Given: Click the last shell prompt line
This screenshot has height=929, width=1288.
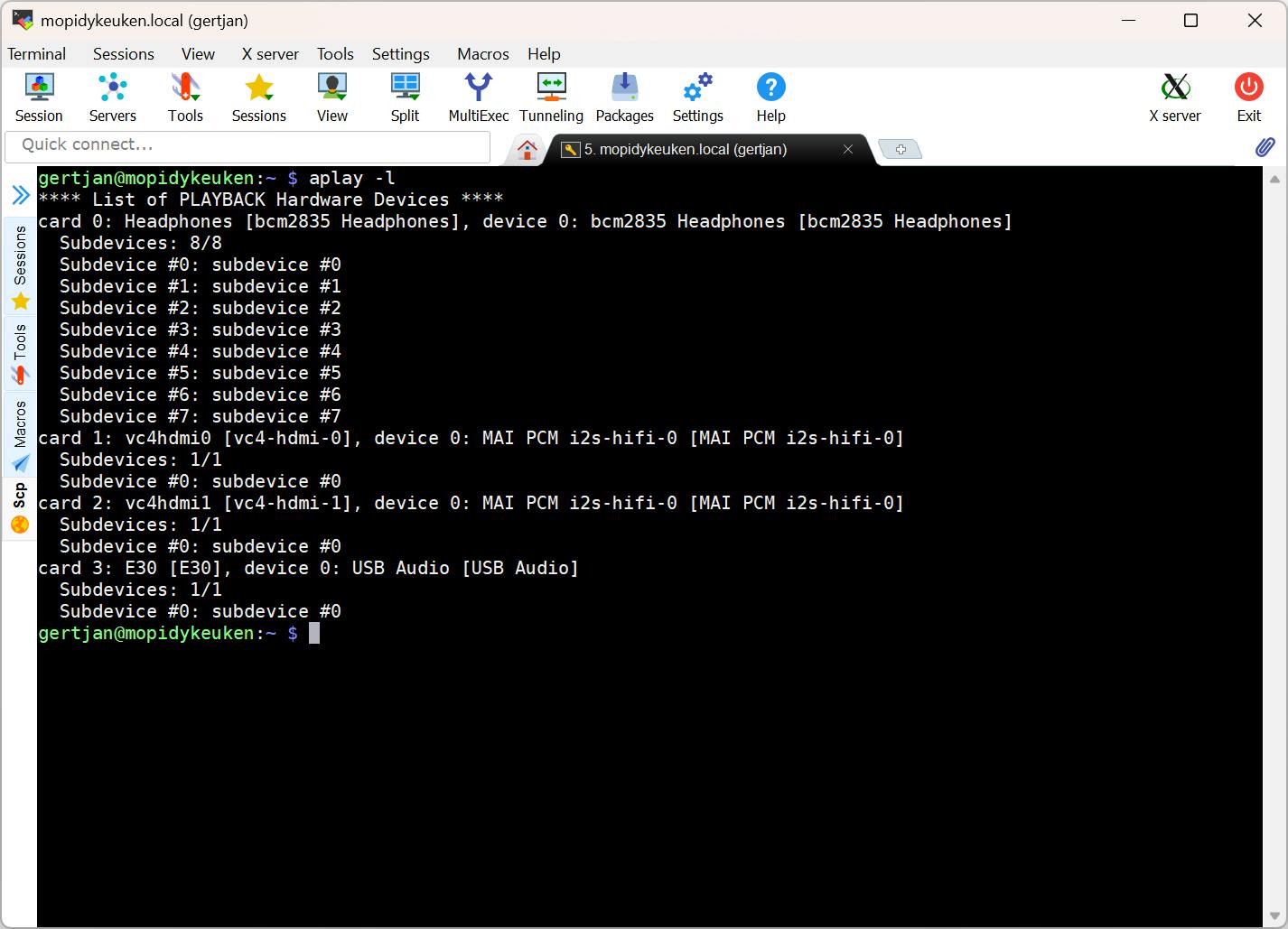Looking at the screenshot, I should (x=179, y=633).
